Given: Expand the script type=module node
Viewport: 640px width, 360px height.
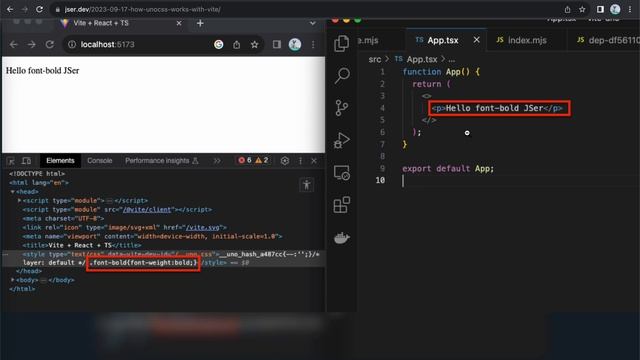Looking at the screenshot, I should point(19,200).
